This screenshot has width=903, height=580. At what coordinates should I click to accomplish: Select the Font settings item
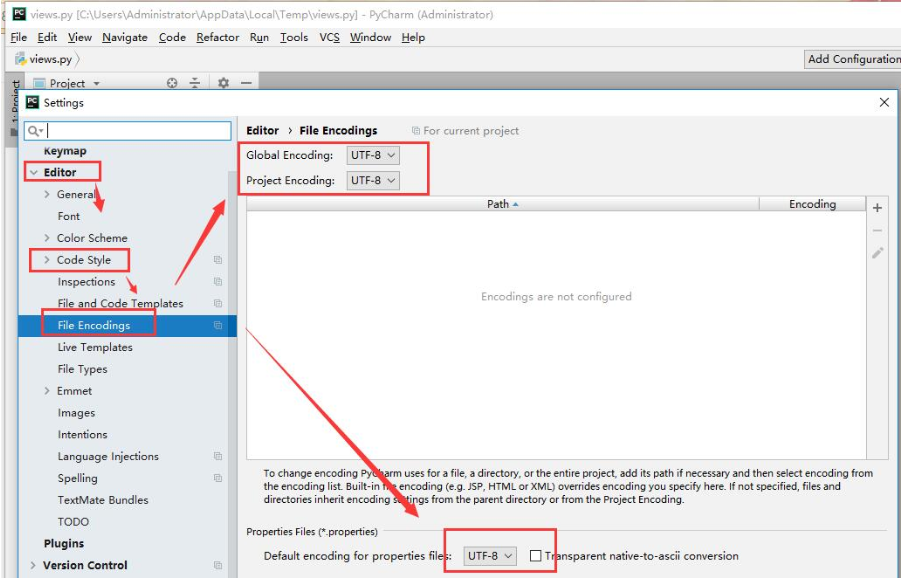[x=69, y=216]
